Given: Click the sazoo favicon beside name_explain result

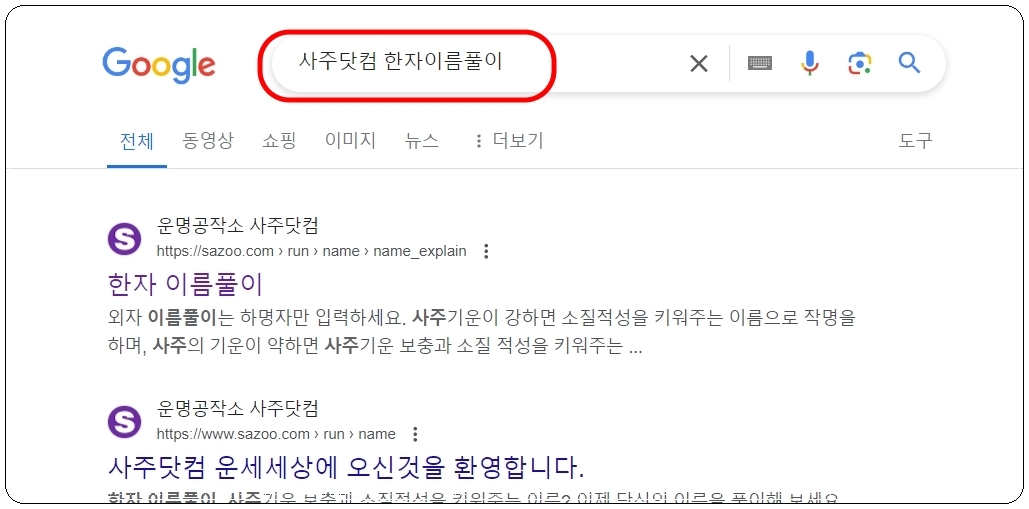Looking at the screenshot, I should 124,239.
